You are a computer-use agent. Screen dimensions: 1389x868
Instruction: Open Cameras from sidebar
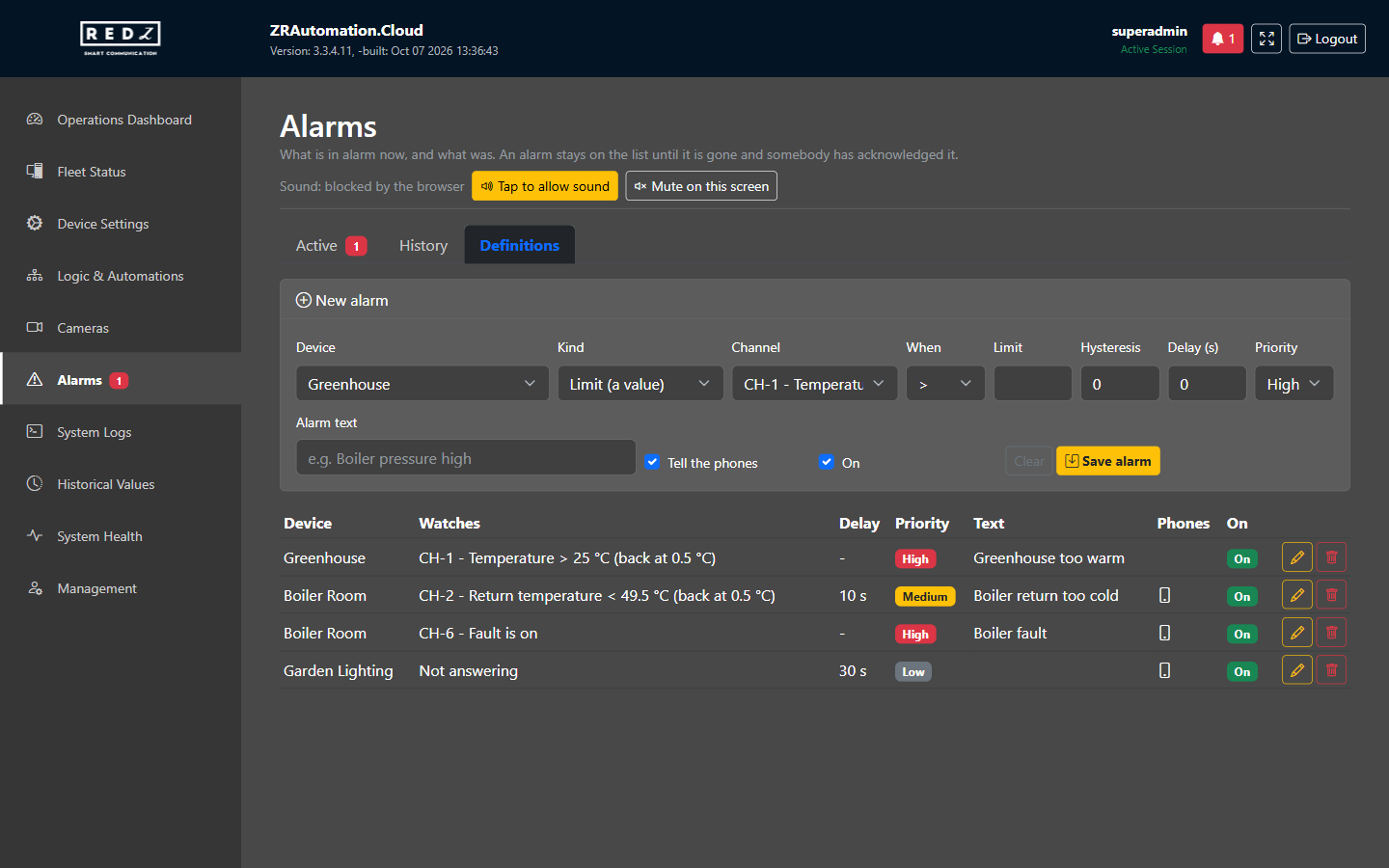click(x=121, y=328)
